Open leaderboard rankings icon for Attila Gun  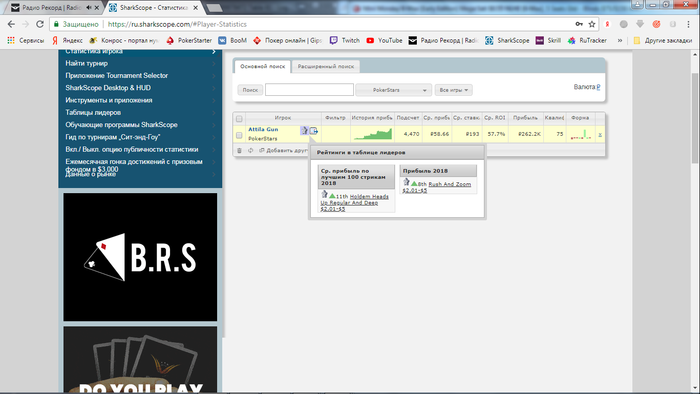(x=304, y=130)
